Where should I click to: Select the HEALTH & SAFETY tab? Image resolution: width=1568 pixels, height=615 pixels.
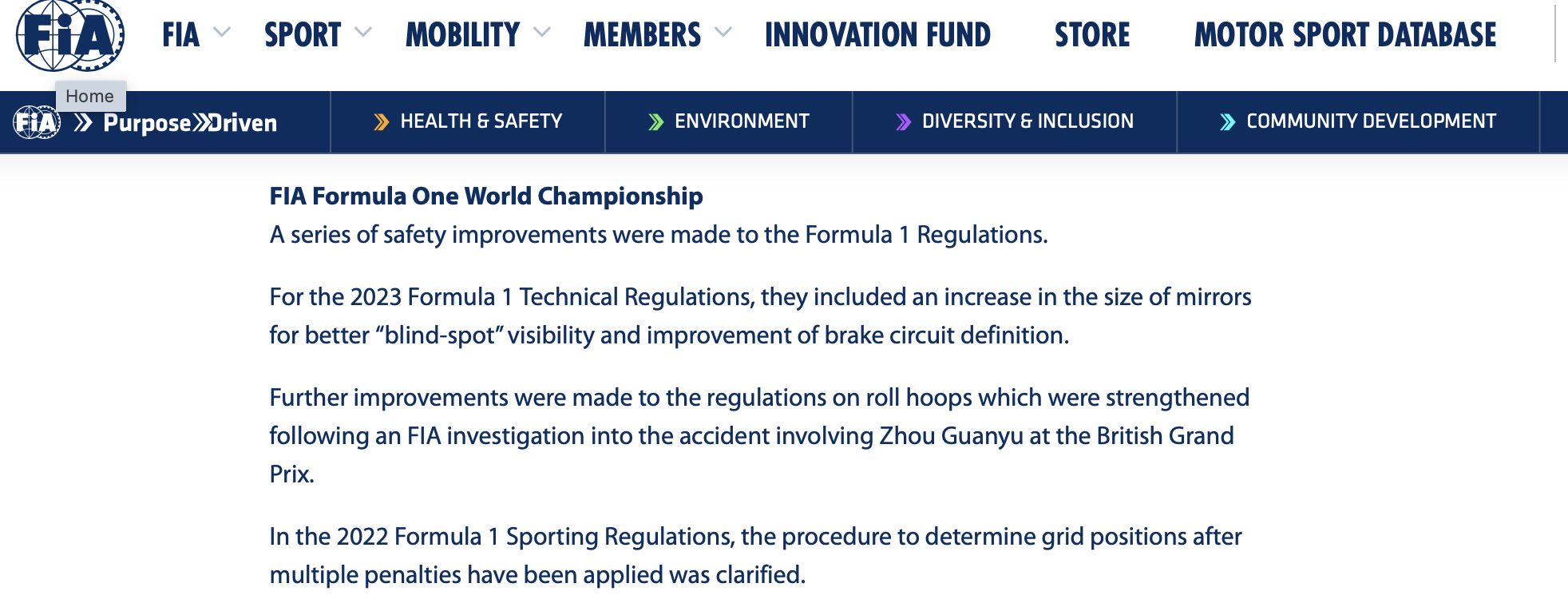point(468,121)
